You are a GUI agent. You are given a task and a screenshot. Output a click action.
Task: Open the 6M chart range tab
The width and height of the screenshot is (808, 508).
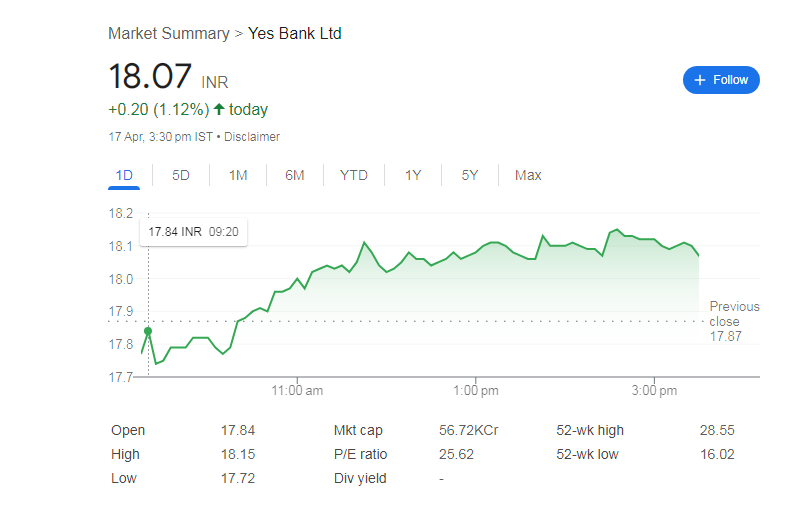click(x=295, y=175)
